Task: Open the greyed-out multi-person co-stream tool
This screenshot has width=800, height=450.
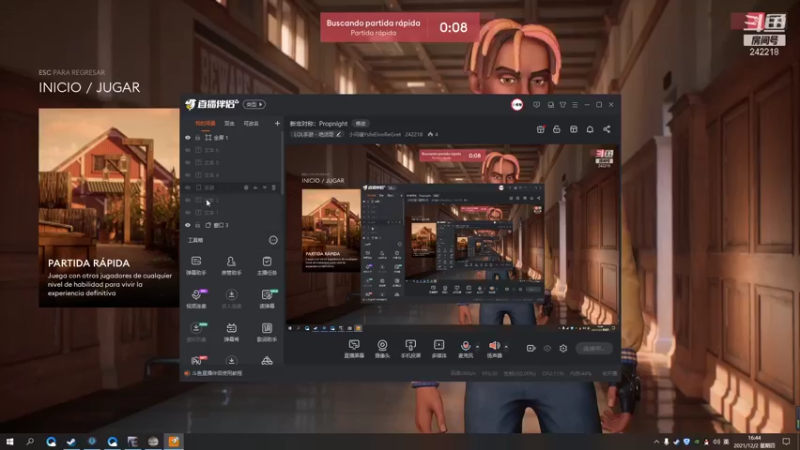Action: tap(231, 299)
